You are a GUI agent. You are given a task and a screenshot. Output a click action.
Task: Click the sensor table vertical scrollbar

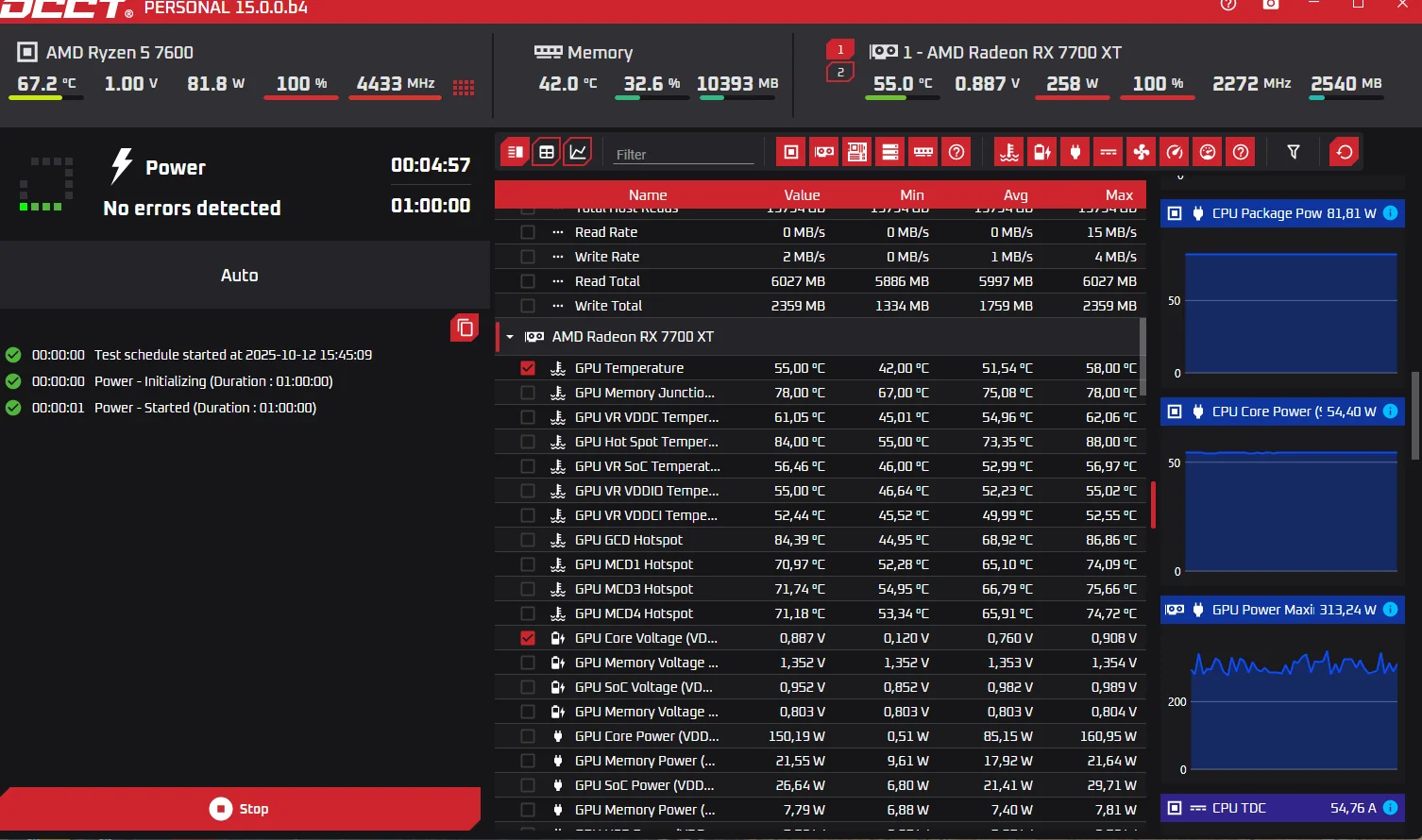pyautogui.click(x=1143, y=356)
